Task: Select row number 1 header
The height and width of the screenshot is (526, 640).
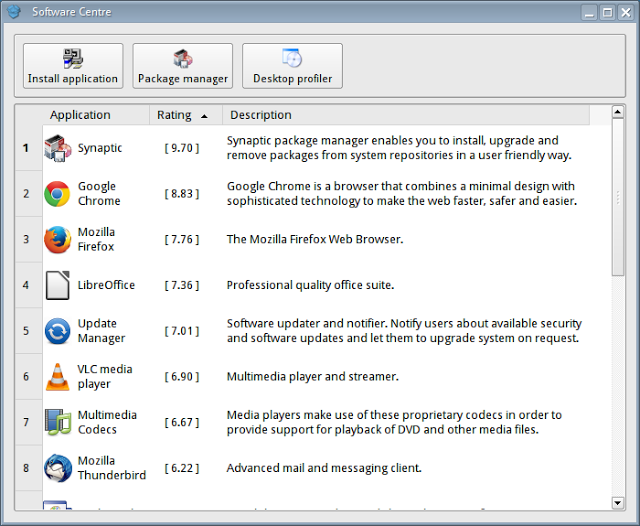Action: (x=29, y=148)
